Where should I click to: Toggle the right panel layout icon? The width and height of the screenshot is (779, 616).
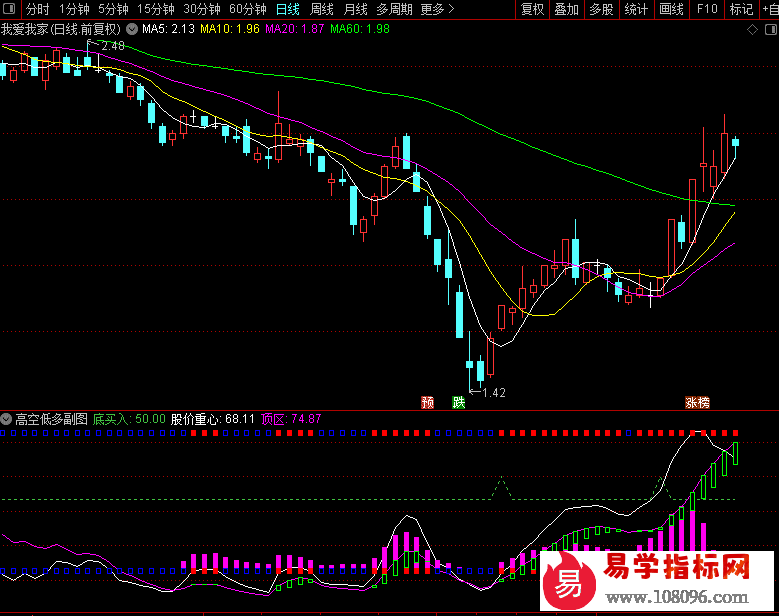[x=771, y=30]
